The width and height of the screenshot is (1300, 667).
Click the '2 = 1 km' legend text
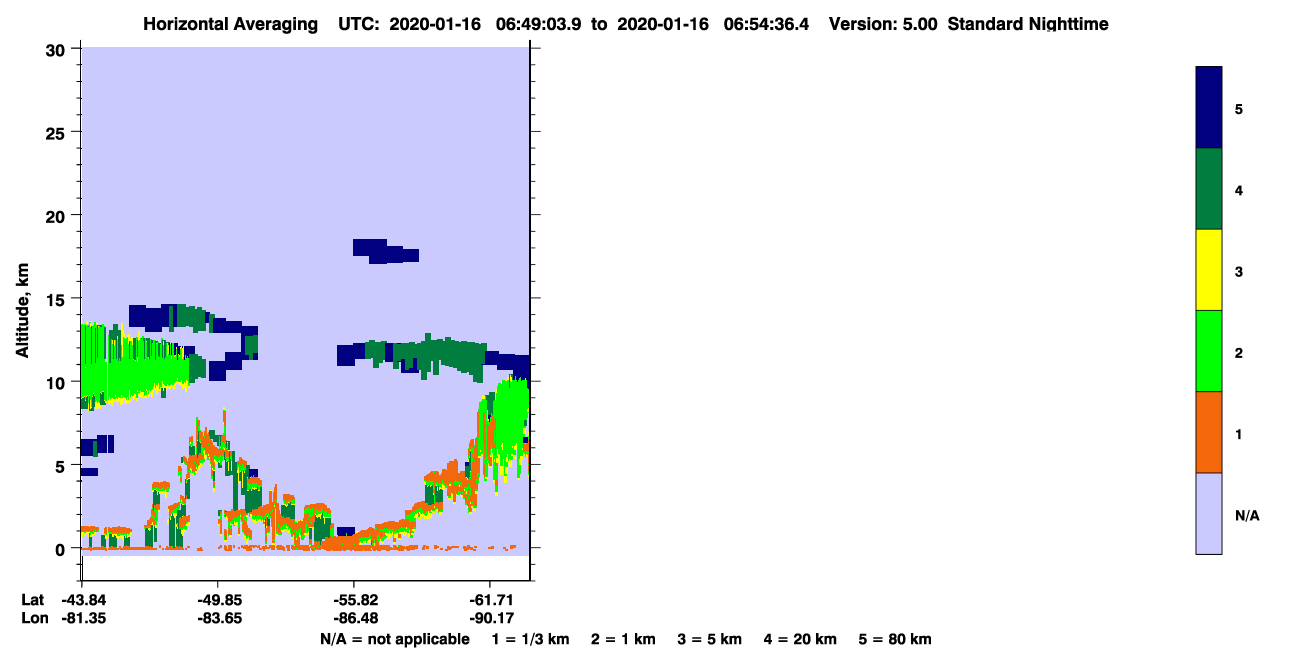[623, 640]
